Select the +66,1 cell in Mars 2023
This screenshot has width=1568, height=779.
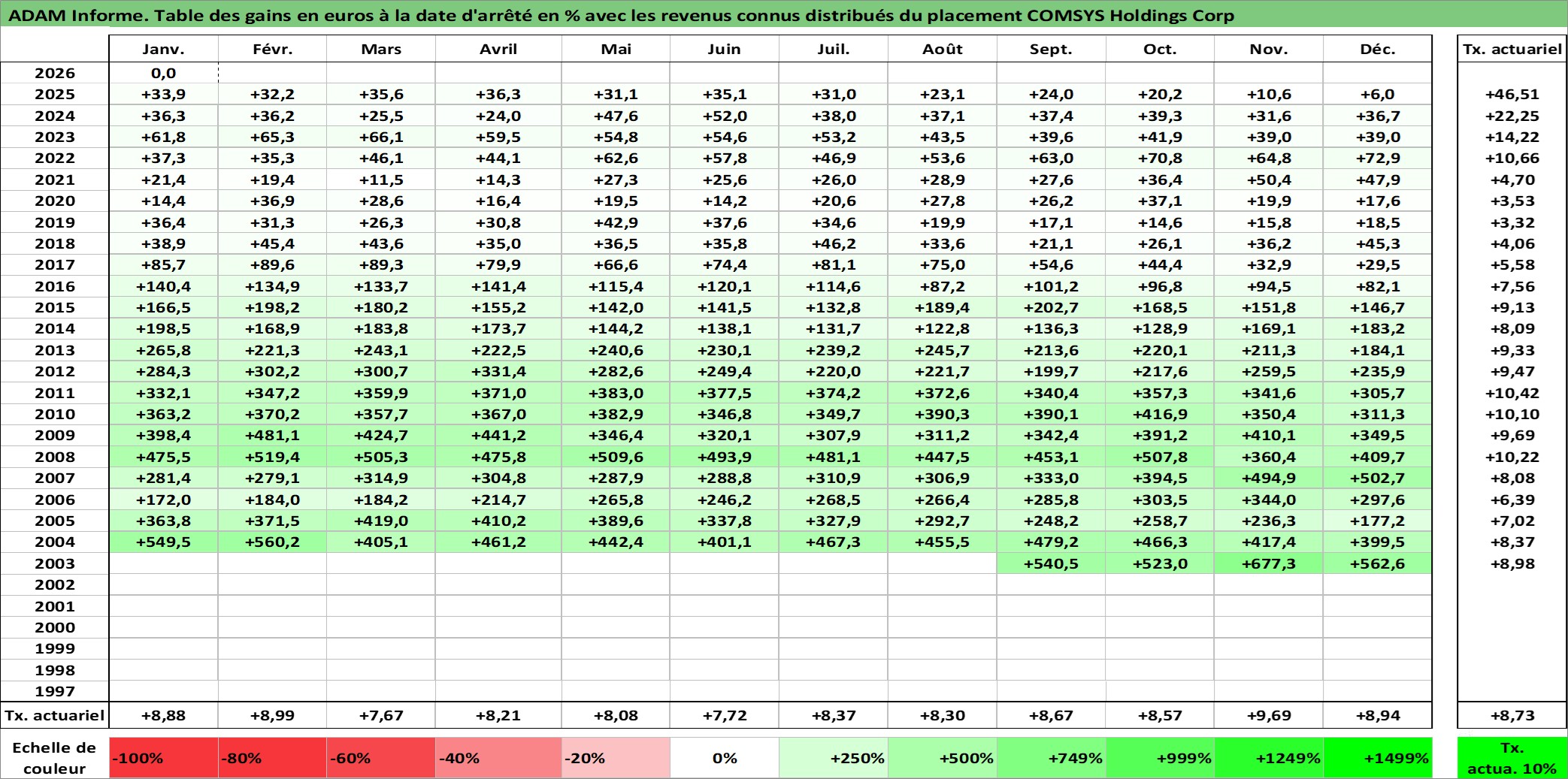[x=381, y=137]
